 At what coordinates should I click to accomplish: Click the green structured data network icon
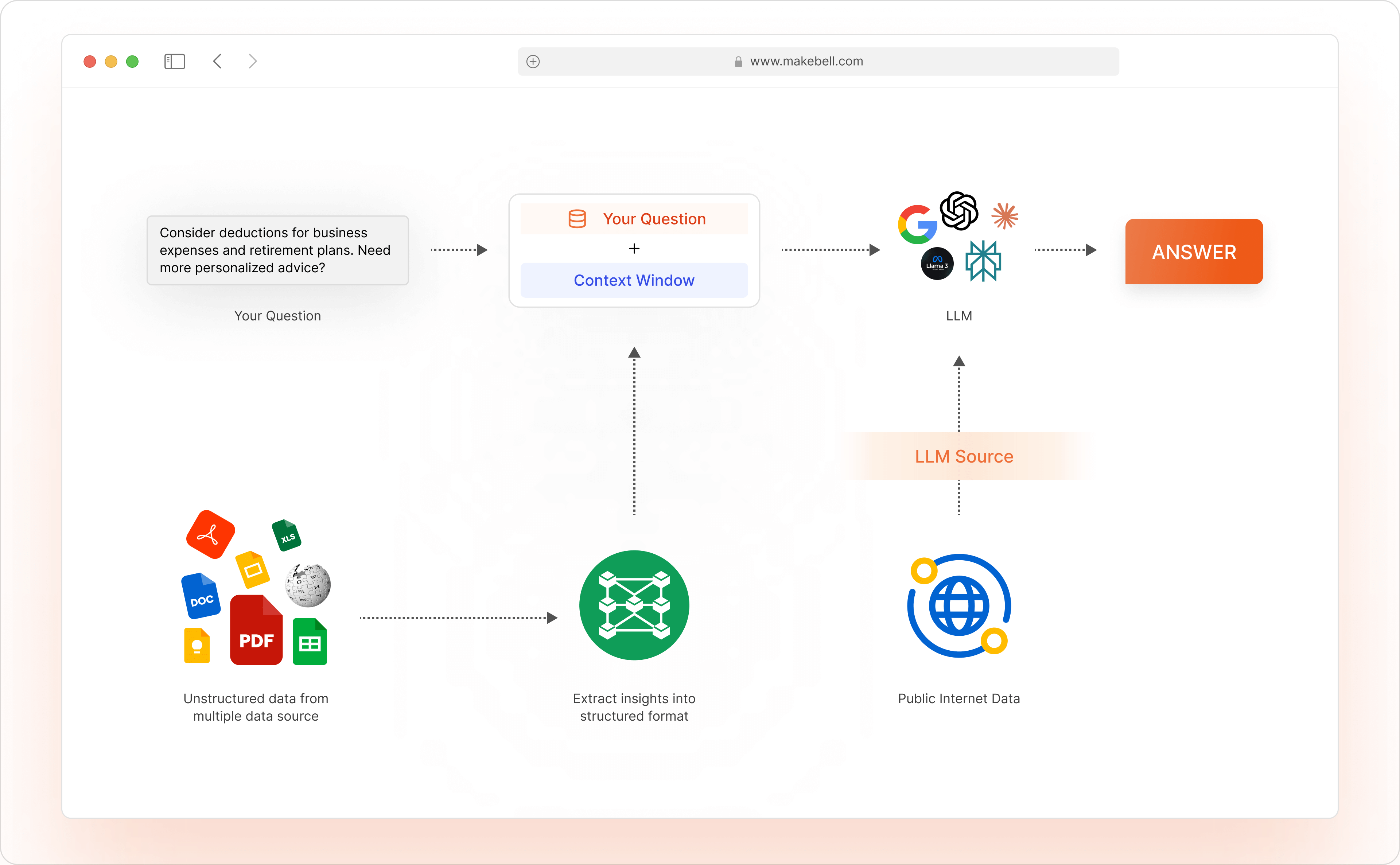(x=634, y=605)
